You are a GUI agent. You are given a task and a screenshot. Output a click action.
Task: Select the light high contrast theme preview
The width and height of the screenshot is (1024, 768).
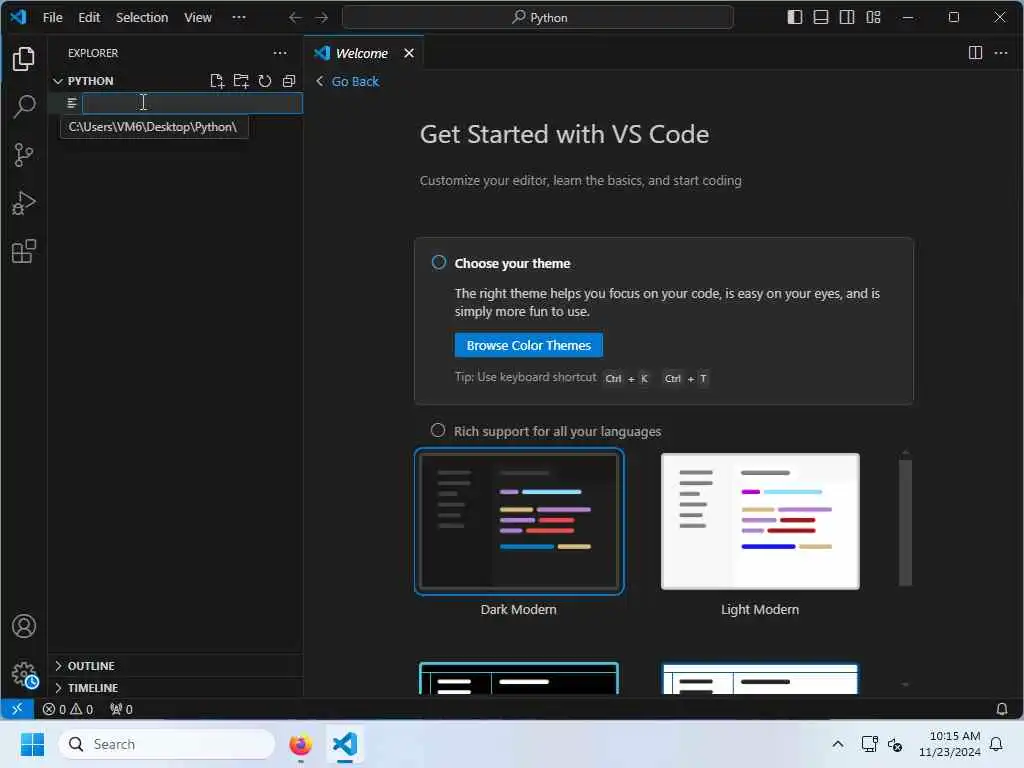click(760, 679)
